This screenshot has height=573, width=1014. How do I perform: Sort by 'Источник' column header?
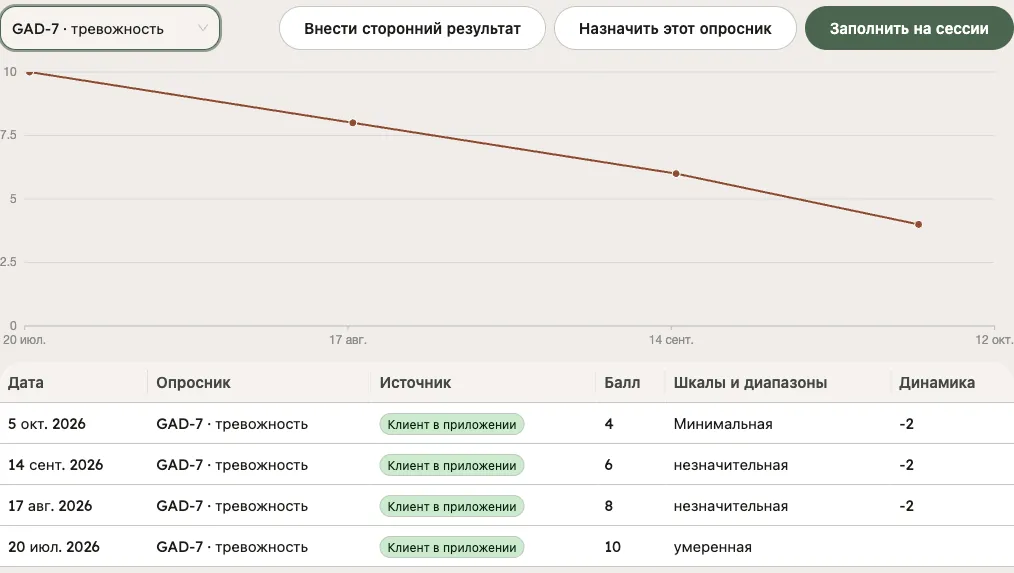click(x=415, y=383)
